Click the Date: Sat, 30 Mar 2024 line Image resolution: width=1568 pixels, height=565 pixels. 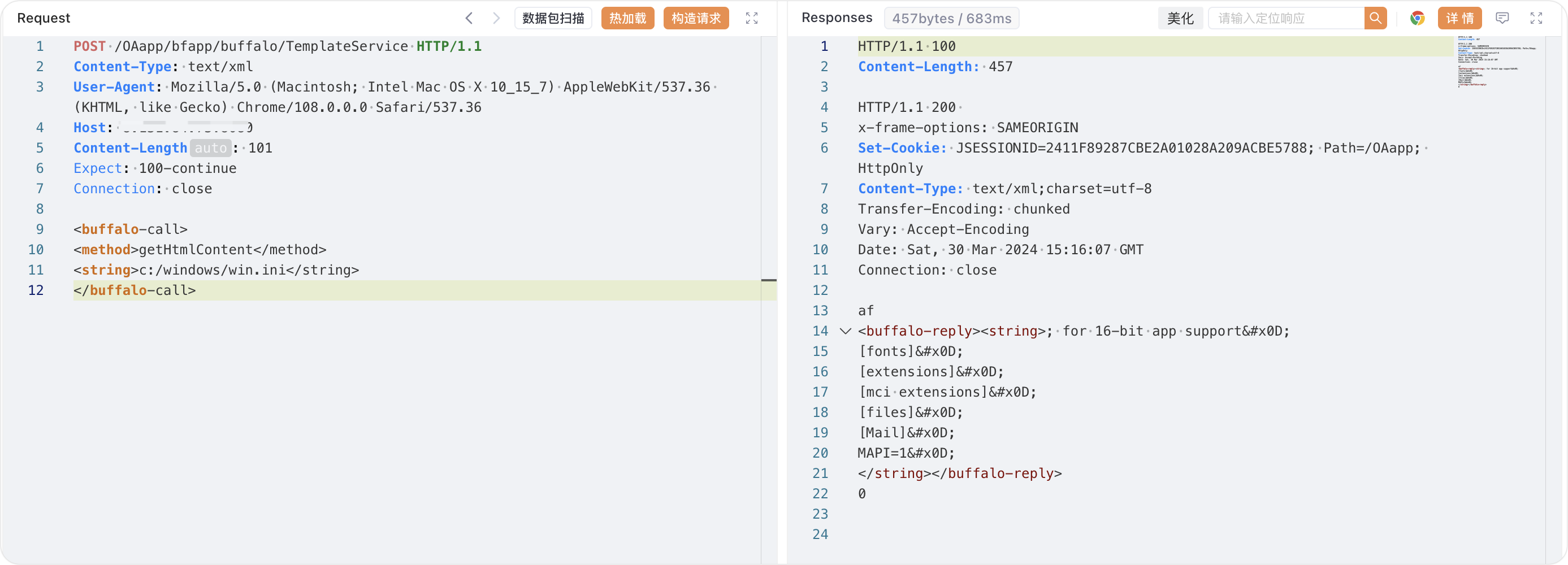click(1000, 250)
